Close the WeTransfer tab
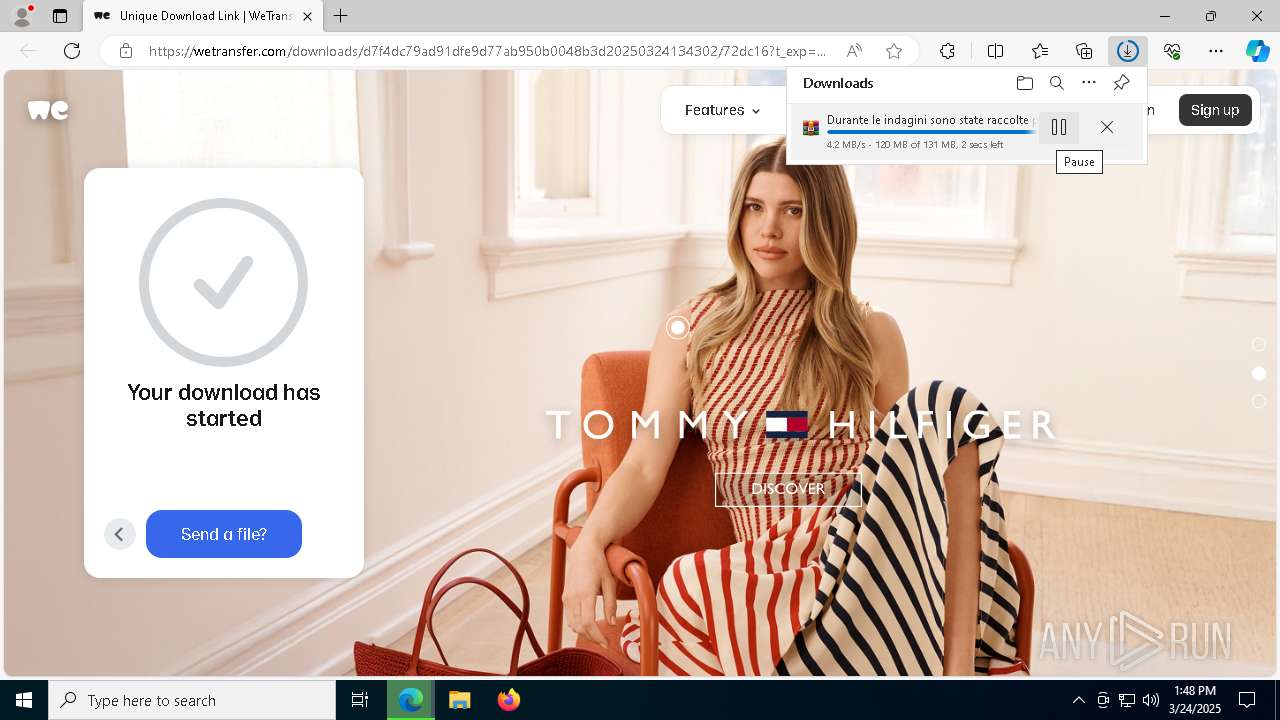 [308, 16]
